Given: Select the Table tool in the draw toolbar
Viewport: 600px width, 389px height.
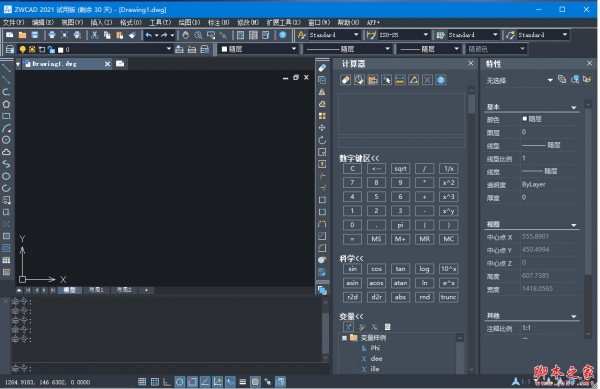Looking at the screenshot, I should point(6,260).
